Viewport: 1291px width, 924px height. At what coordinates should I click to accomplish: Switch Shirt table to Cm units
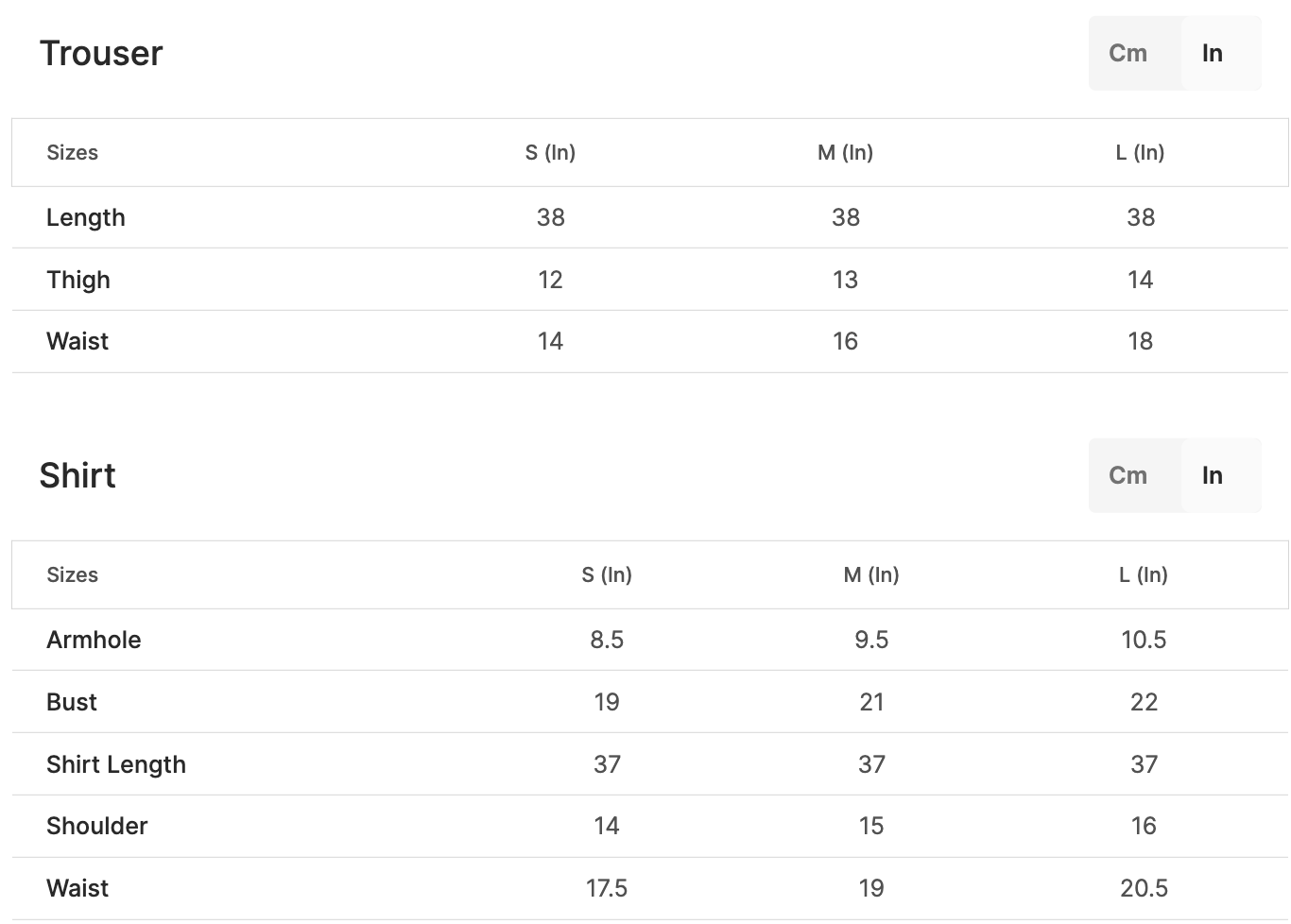click(1128, 476)
